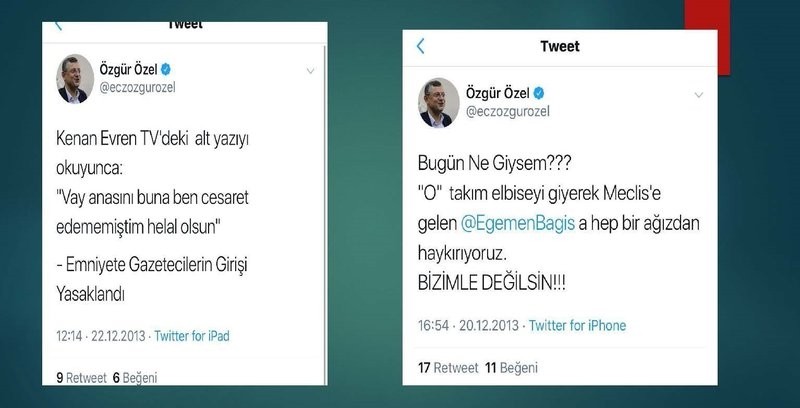Open the profile photo in the left tweet
Screen dimensions: 800x408
(x=75, y=79)
